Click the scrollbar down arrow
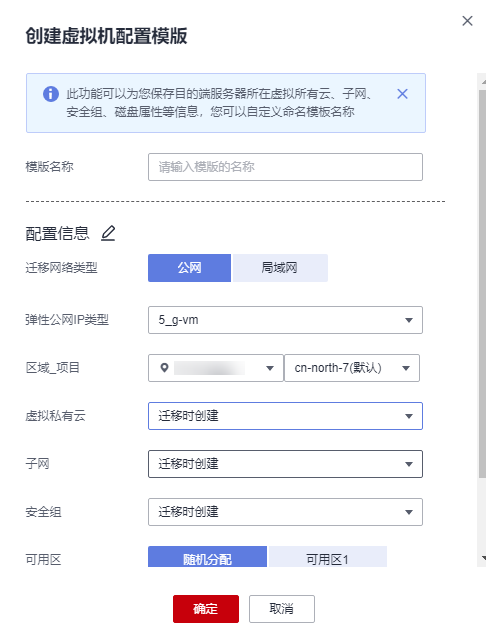486x631 pixels. [483, 558]
